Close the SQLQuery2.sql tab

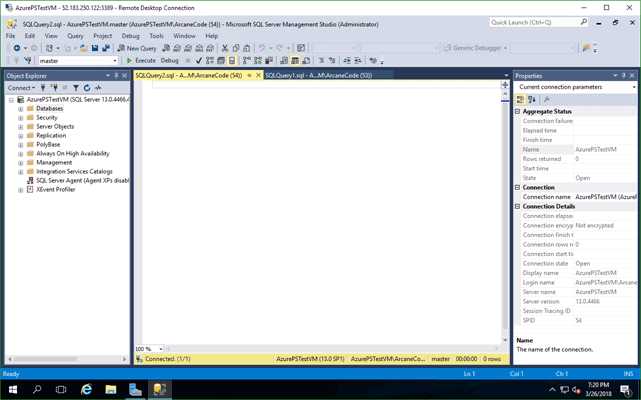pos(258,76)
